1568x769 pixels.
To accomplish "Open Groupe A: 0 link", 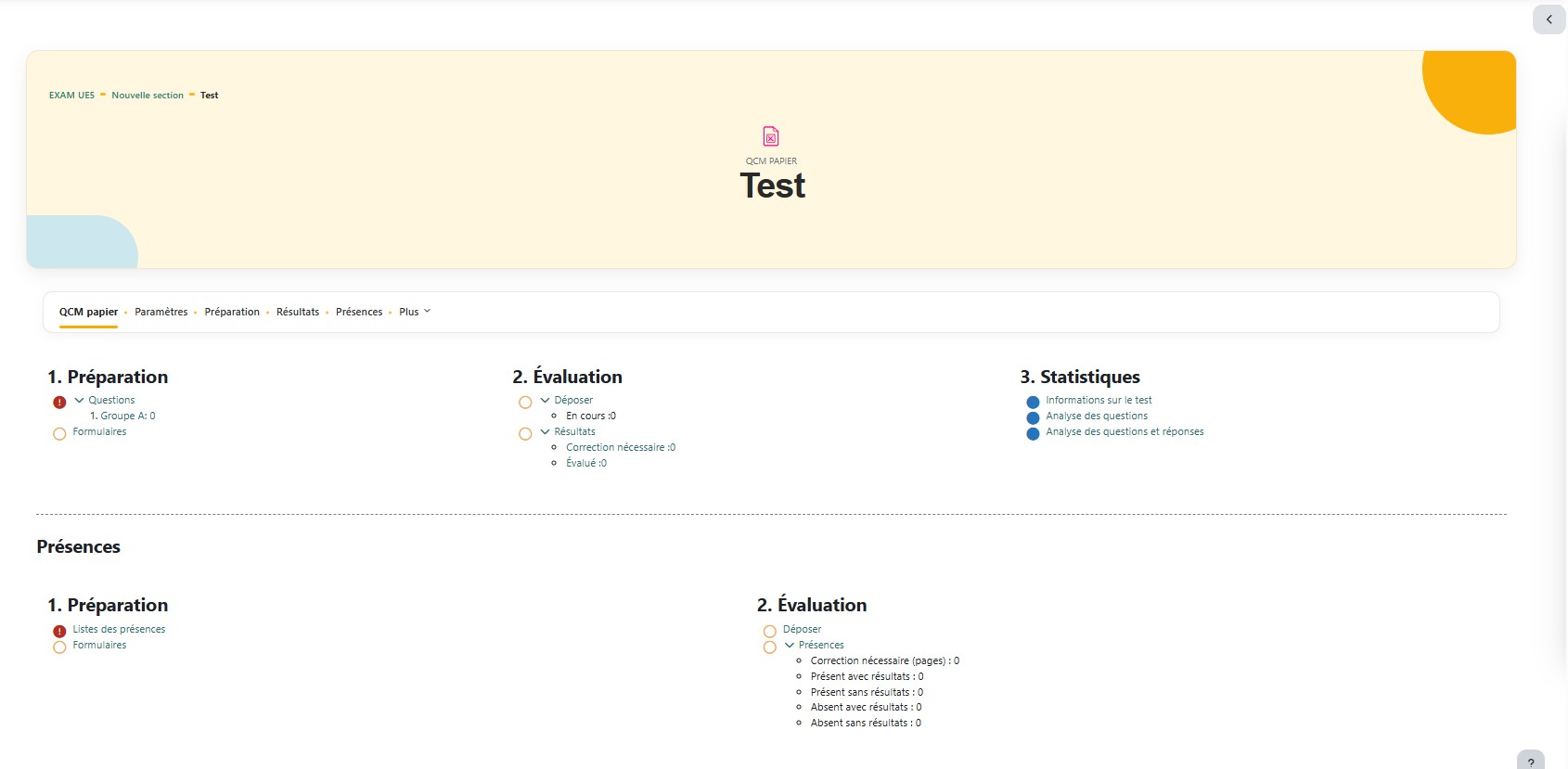I will (x=128, y=417).
